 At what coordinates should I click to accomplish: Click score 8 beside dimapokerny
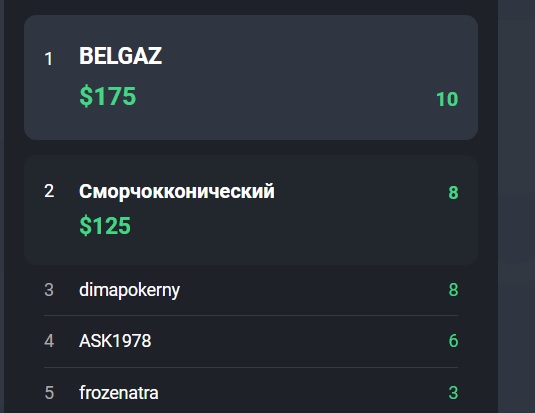(x=453, y=290)
